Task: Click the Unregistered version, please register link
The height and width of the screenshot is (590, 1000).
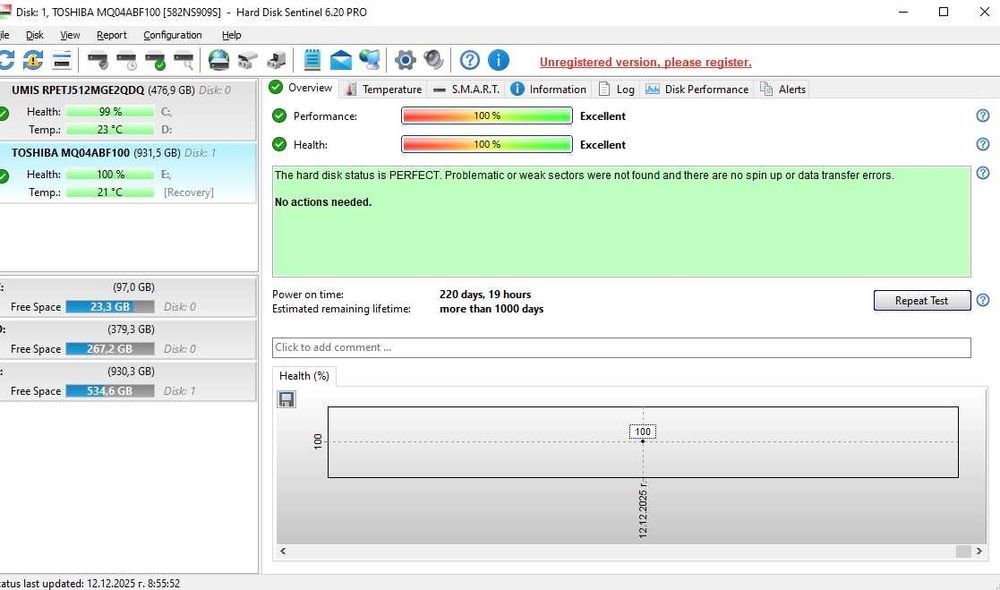Action: tap(645, 62)
